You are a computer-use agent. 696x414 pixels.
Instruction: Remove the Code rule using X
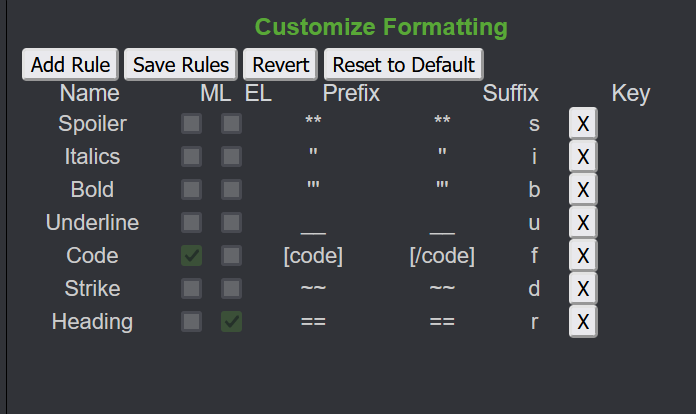pyautogui.click(x=583, y=256)
